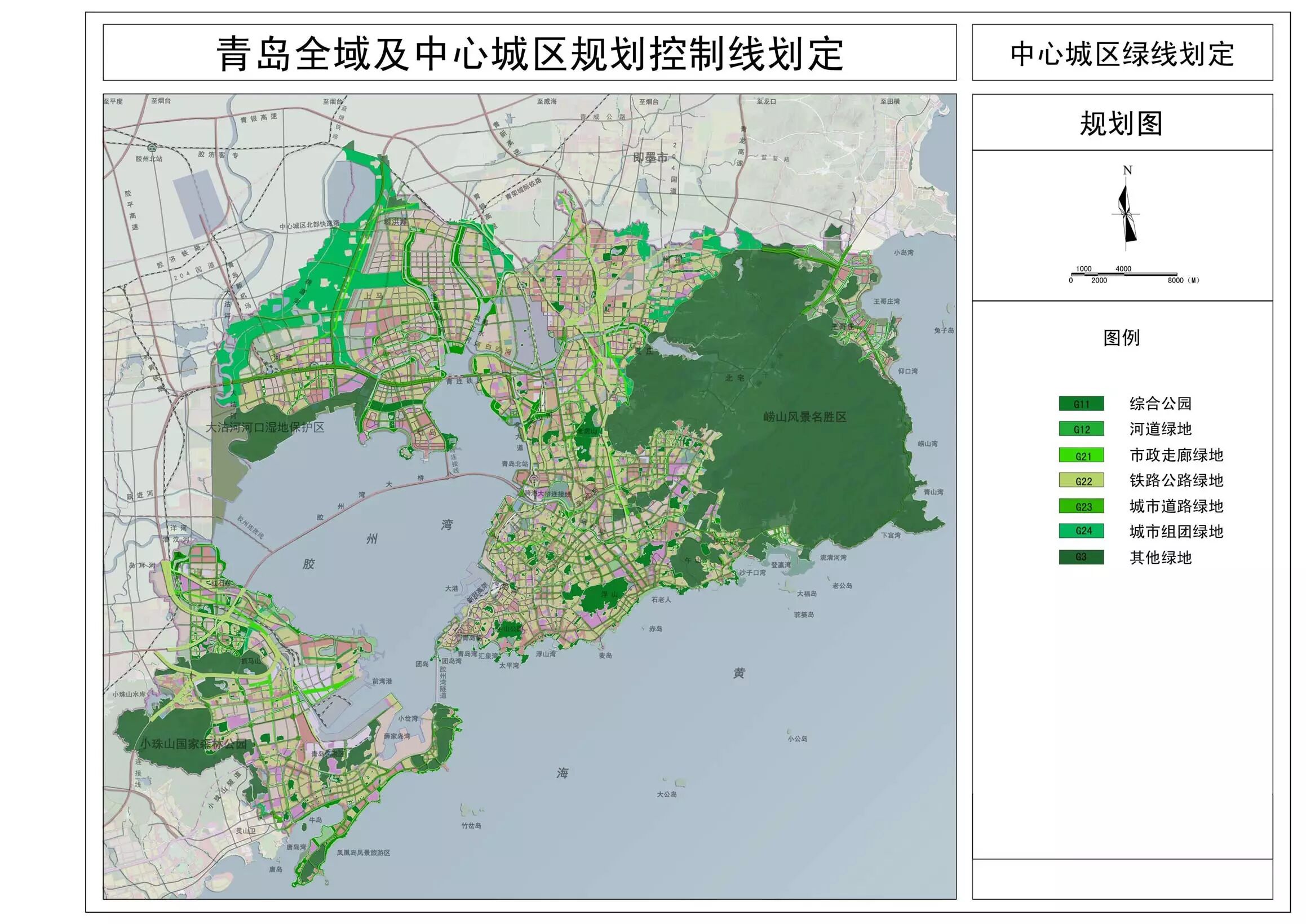1306x924 pixels.
Task: Click the G11 综合公园 legend swatch
Action: (x=1081, y=404)
